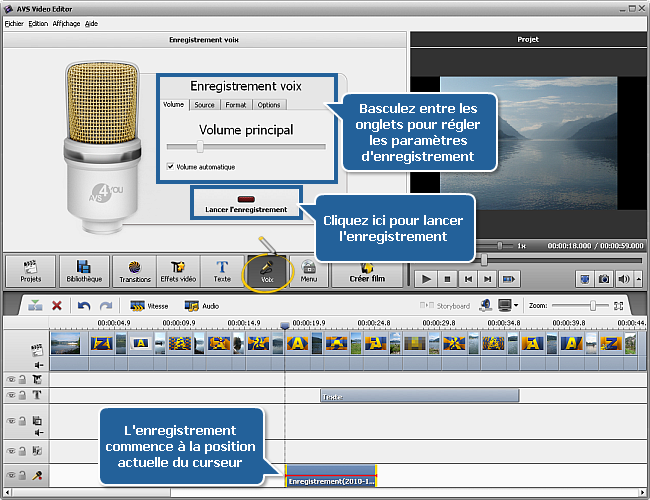Open the timeline view mode dropdown

[x=515, y=305]
